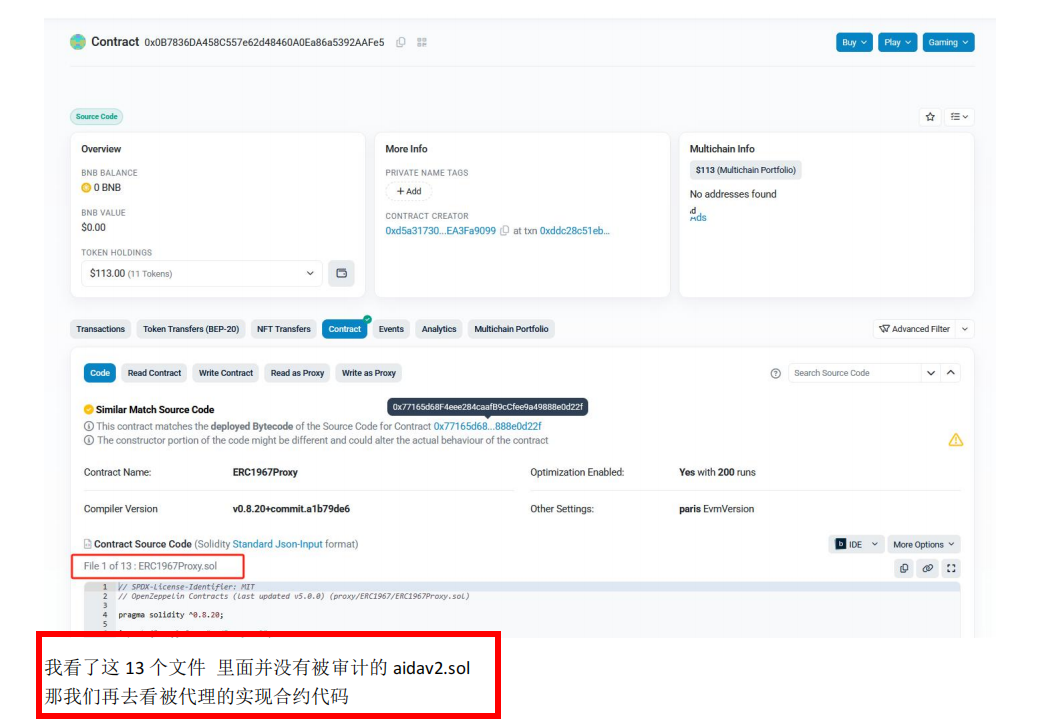1040x725 pixels.
Task: Copy the contract creator address
Action: (505, 231)
